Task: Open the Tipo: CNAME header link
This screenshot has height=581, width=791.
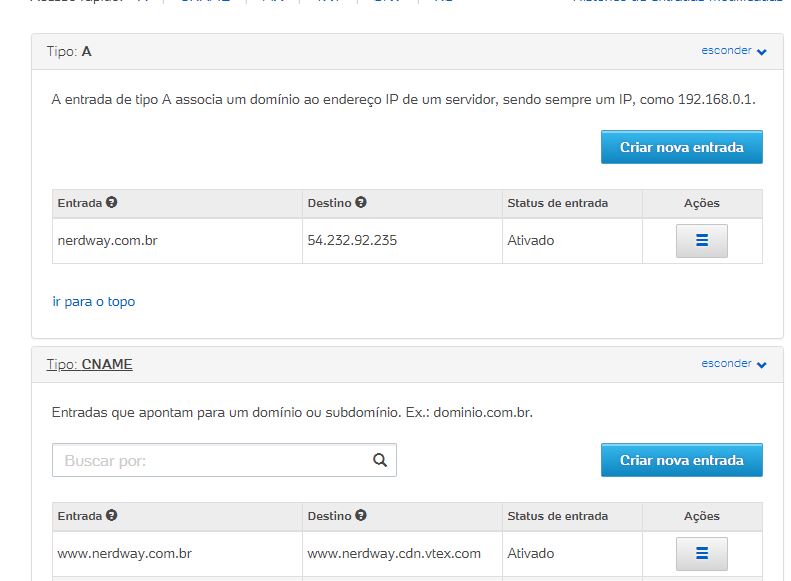Action: [x=89, y=364]
